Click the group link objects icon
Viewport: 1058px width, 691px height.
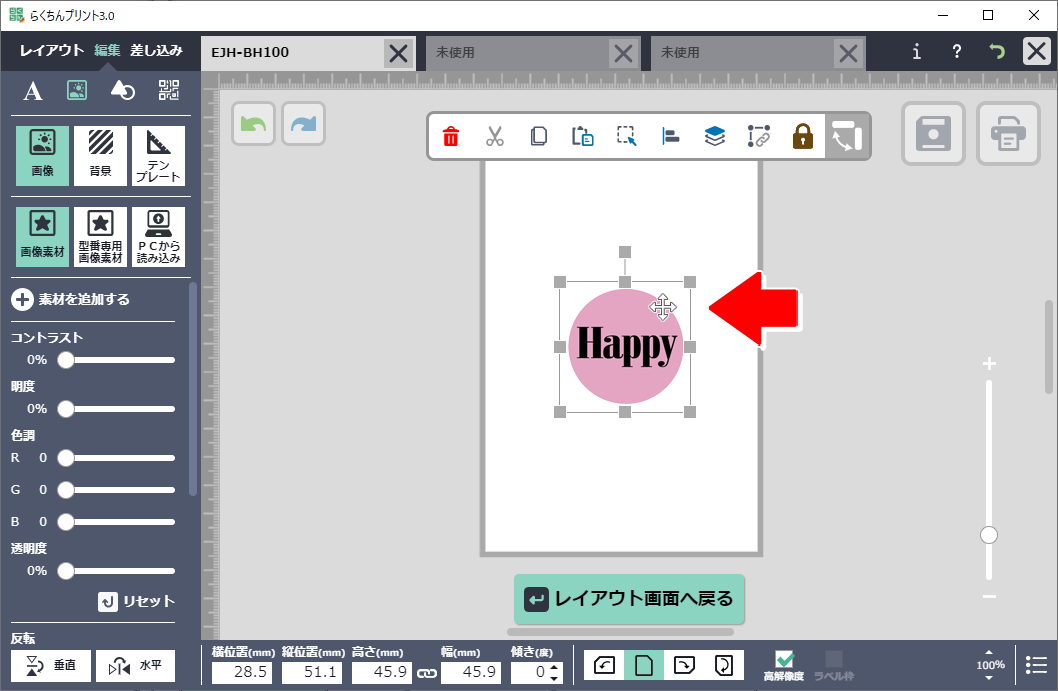coord(758,136)
